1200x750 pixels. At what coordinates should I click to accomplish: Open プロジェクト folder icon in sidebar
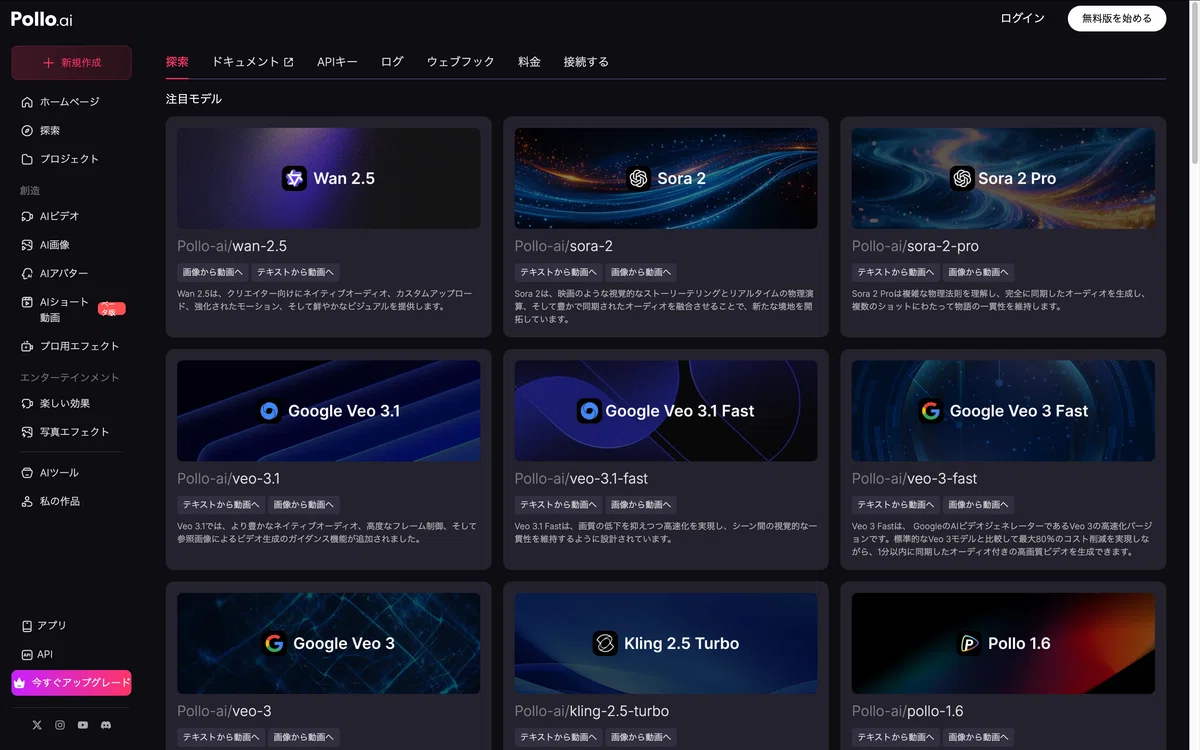coord(27,159)
